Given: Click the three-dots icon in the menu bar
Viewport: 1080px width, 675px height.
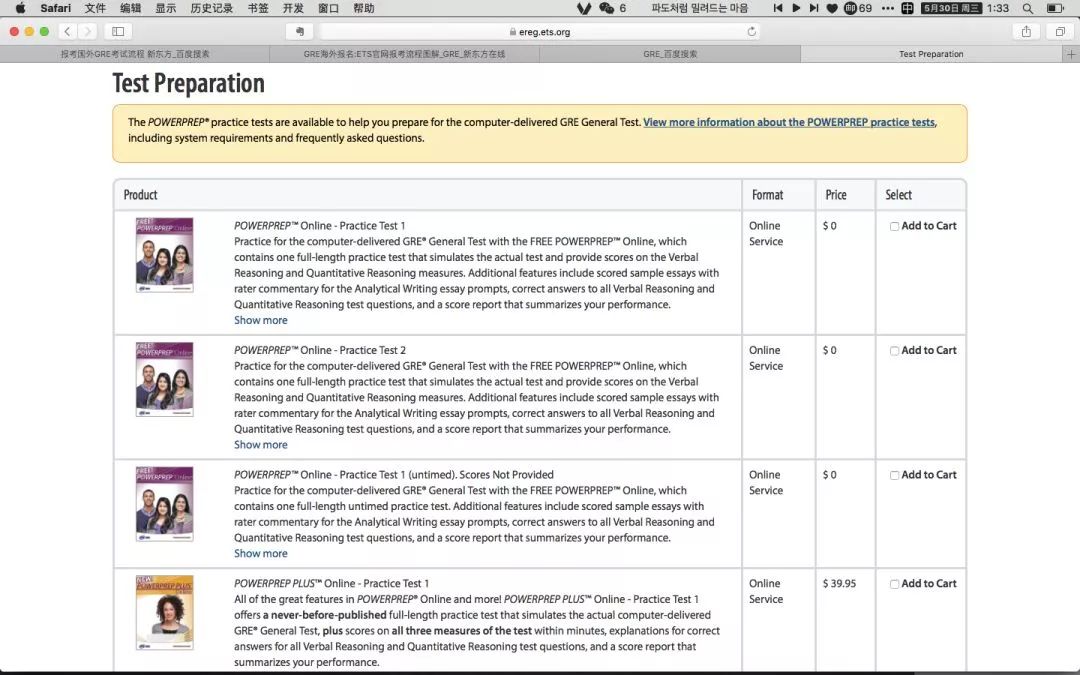Looking at the screenshot, I should 888,8.
